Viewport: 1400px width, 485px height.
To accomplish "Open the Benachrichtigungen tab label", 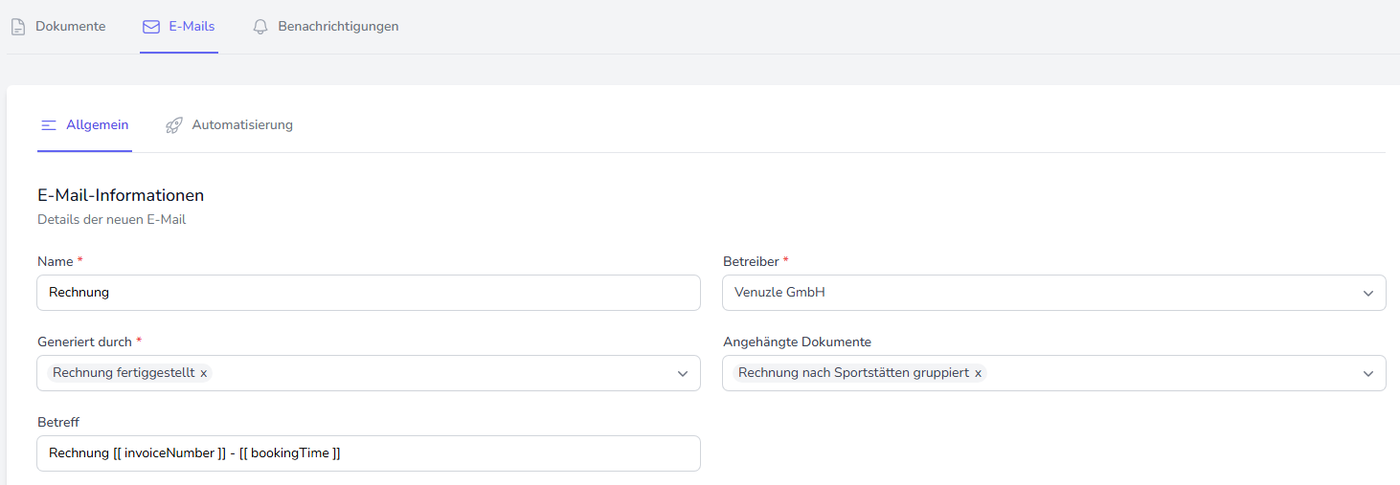I will 338,27.
